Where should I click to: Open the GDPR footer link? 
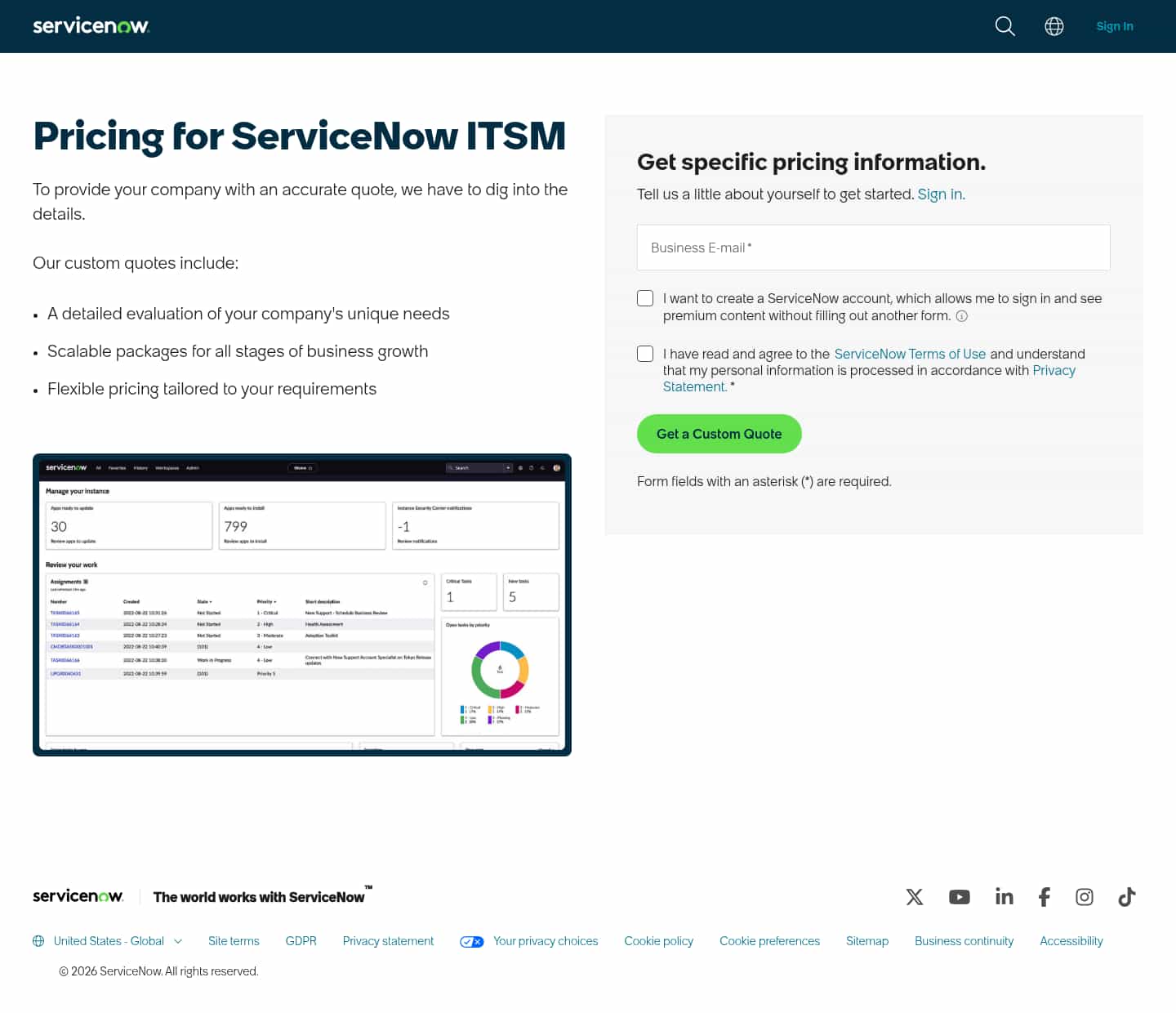click(x=301, y=941)
